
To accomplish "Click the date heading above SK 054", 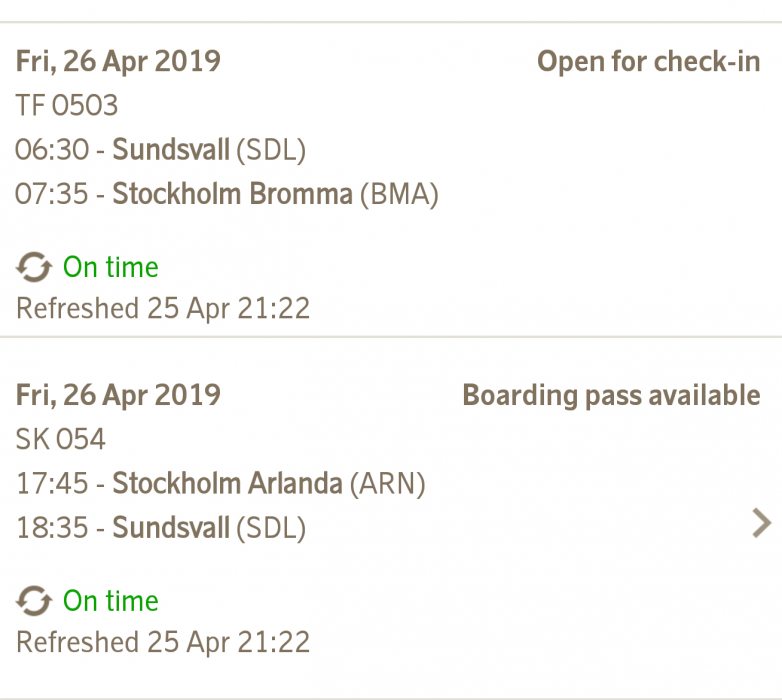I will (x=118, y=395).
